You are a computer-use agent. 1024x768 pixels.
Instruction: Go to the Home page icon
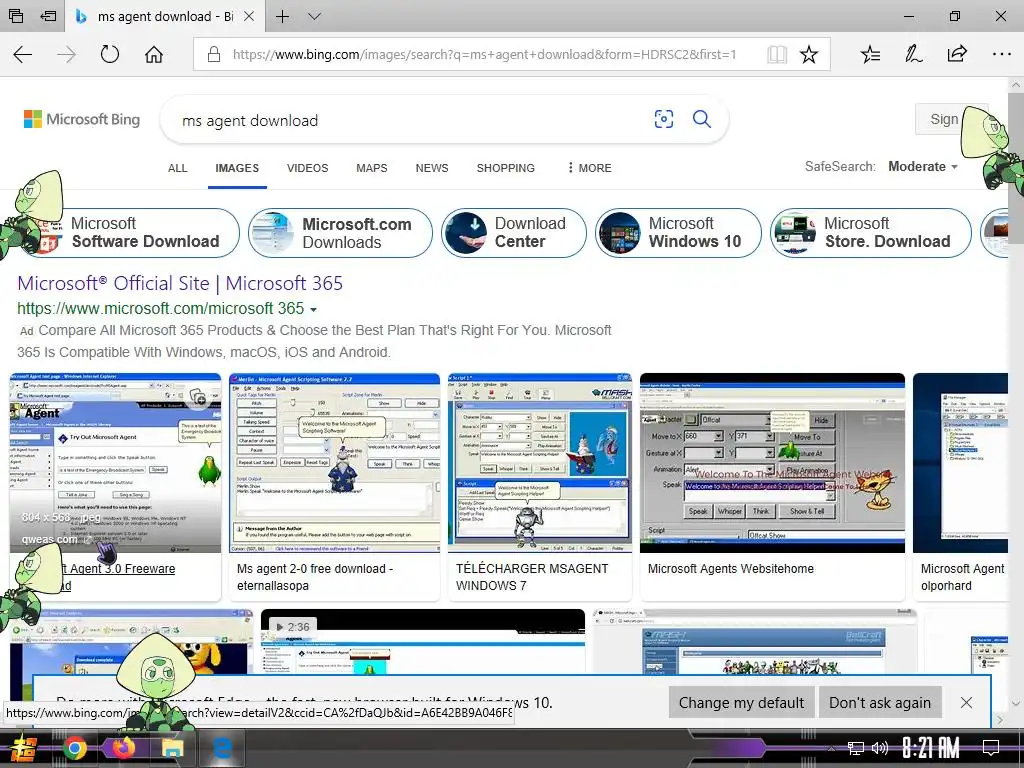[x=153, y=54]
